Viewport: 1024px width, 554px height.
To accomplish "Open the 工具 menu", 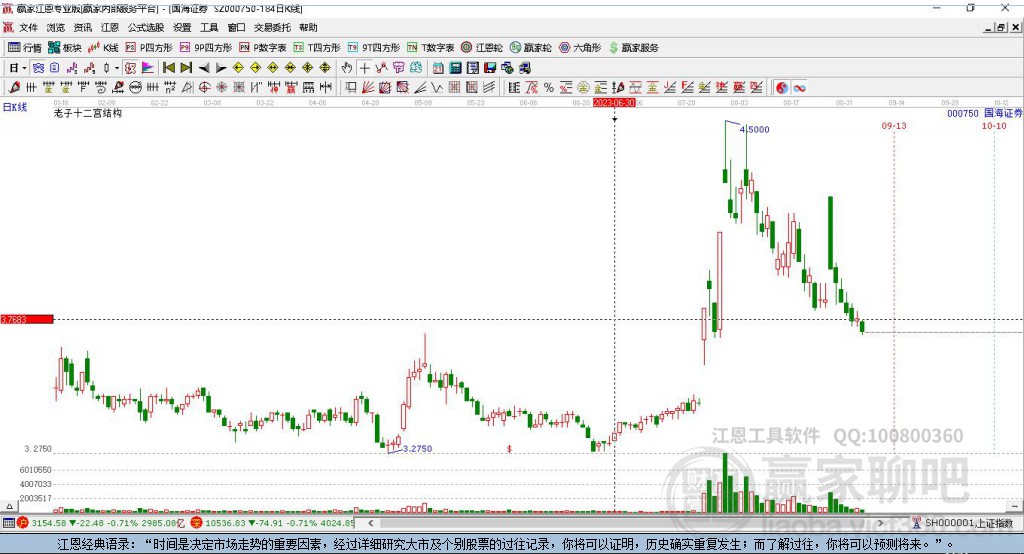I will (x=209, y=27).
